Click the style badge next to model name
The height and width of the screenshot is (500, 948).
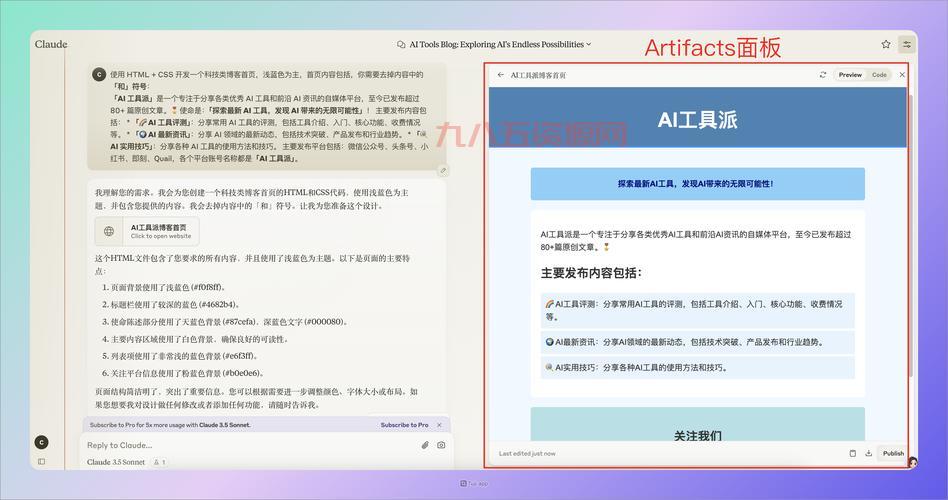[x=159, y=462]
